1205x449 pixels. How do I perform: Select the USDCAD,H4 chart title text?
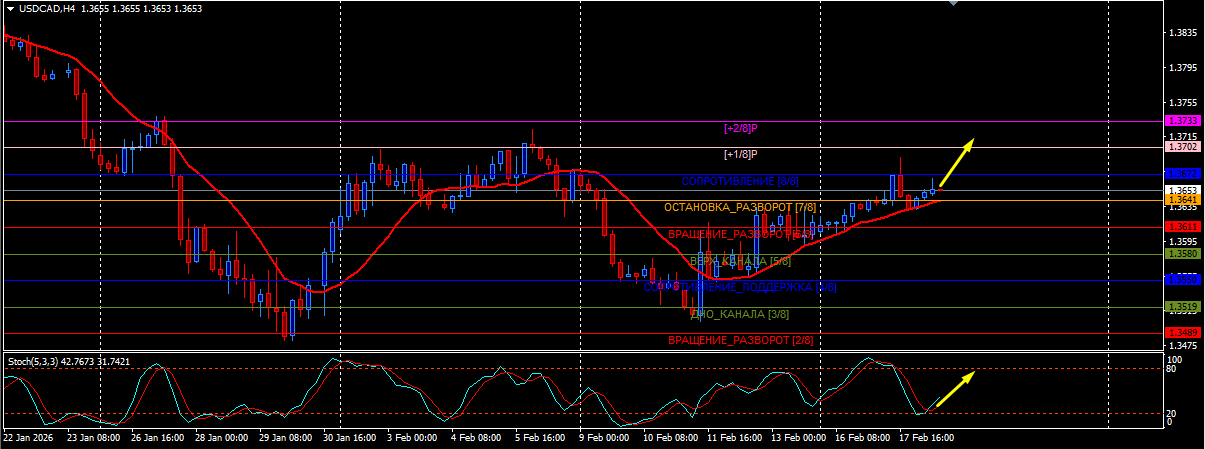tap(46, 8)
